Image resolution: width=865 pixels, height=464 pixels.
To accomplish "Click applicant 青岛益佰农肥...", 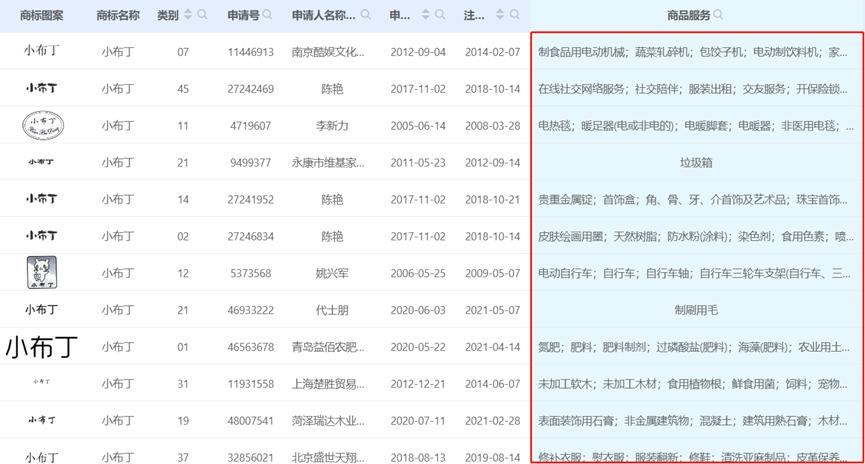I will tap(328, 347).
